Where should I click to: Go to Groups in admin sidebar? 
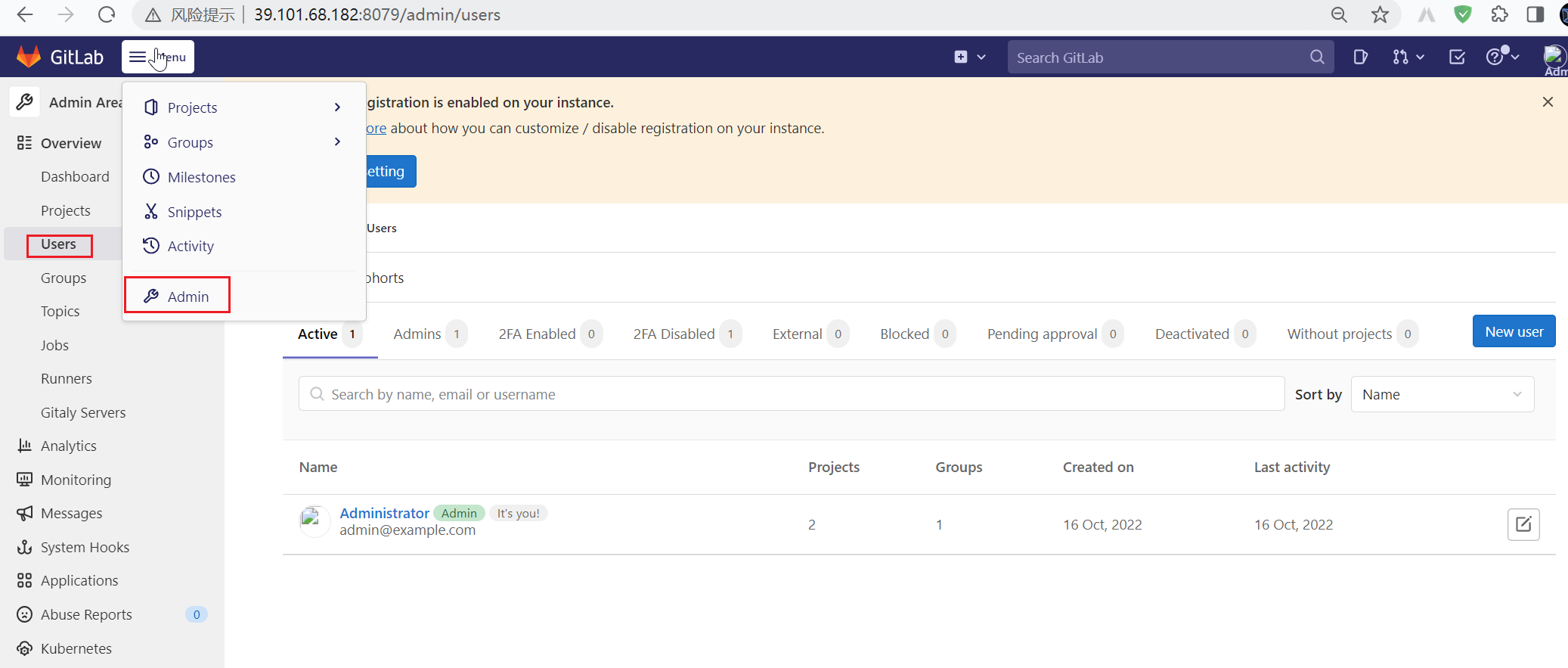point(64,278)
